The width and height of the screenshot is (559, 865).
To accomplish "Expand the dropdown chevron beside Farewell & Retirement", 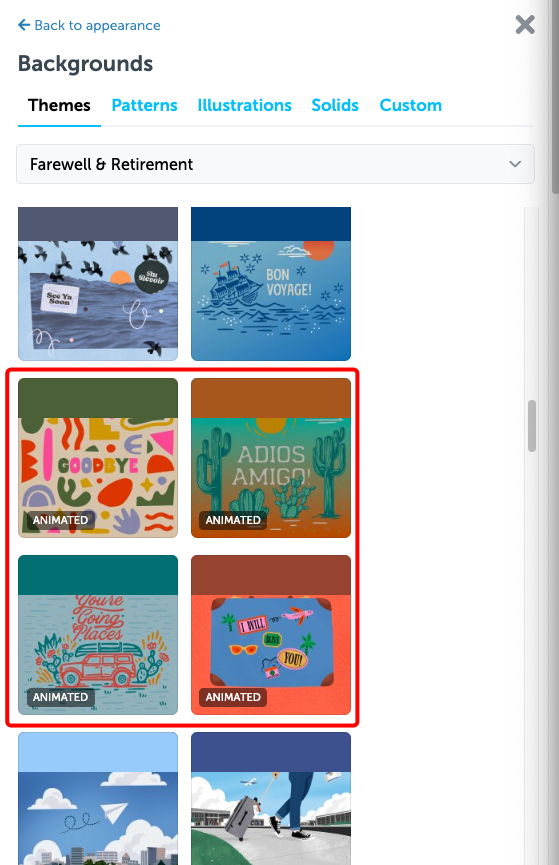I will pos(515,164).
